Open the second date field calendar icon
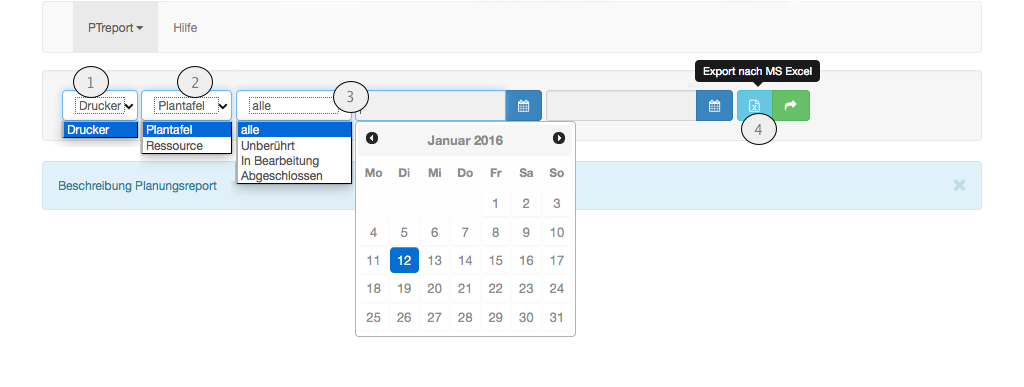The height and width of the screenshot is (387, 1024). pos(714,106)
